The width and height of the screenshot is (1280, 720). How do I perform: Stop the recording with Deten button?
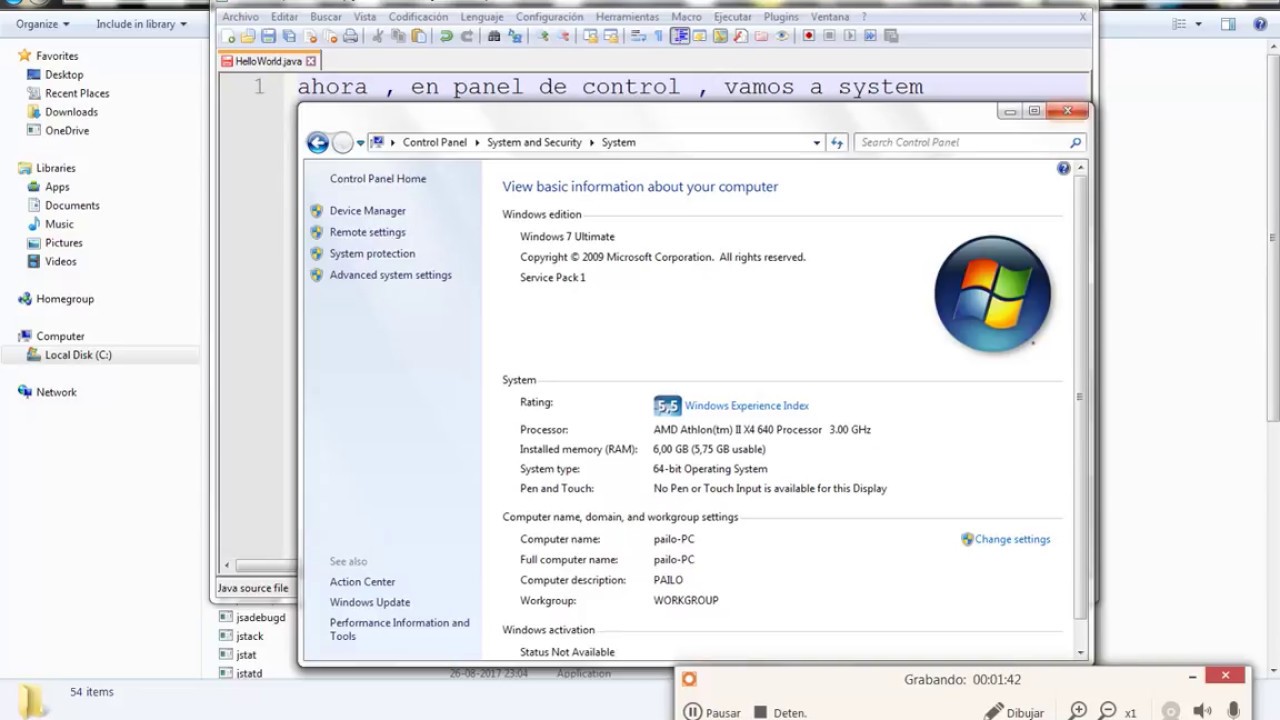coord(780,712)
